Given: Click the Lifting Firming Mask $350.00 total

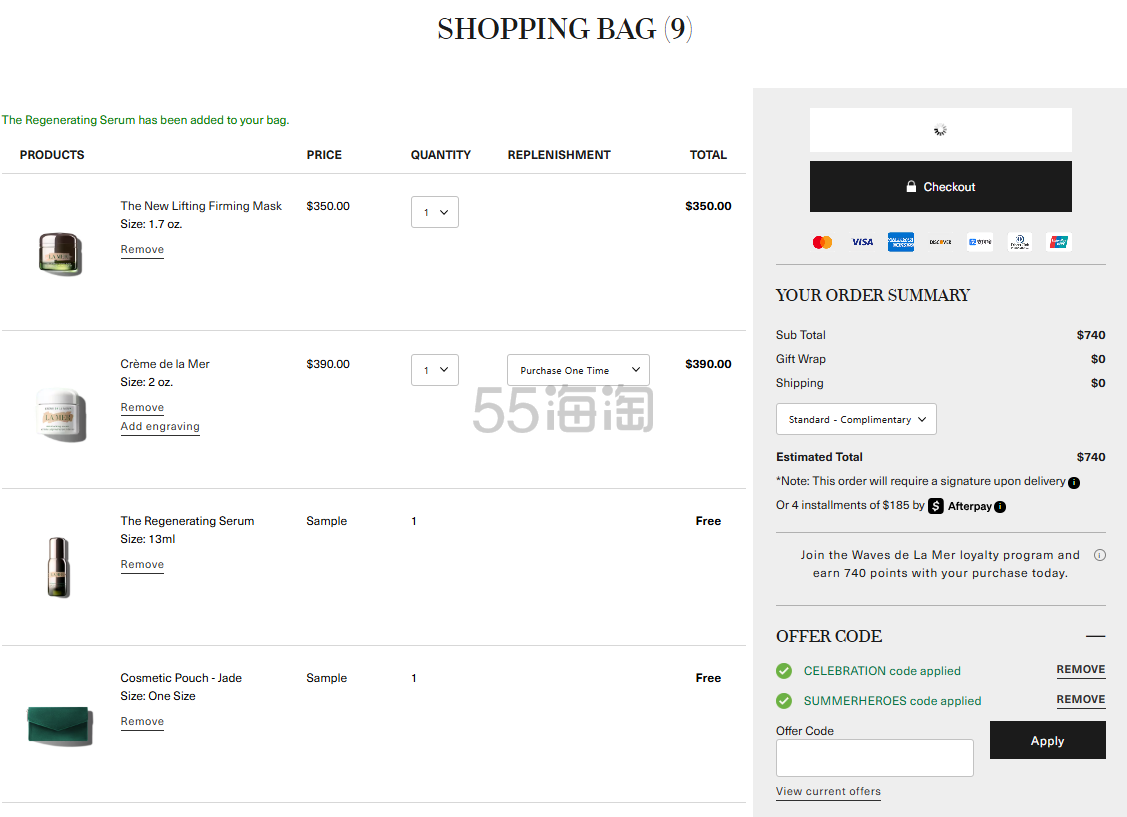Looking at the screenshot, I should coord(708,206).
